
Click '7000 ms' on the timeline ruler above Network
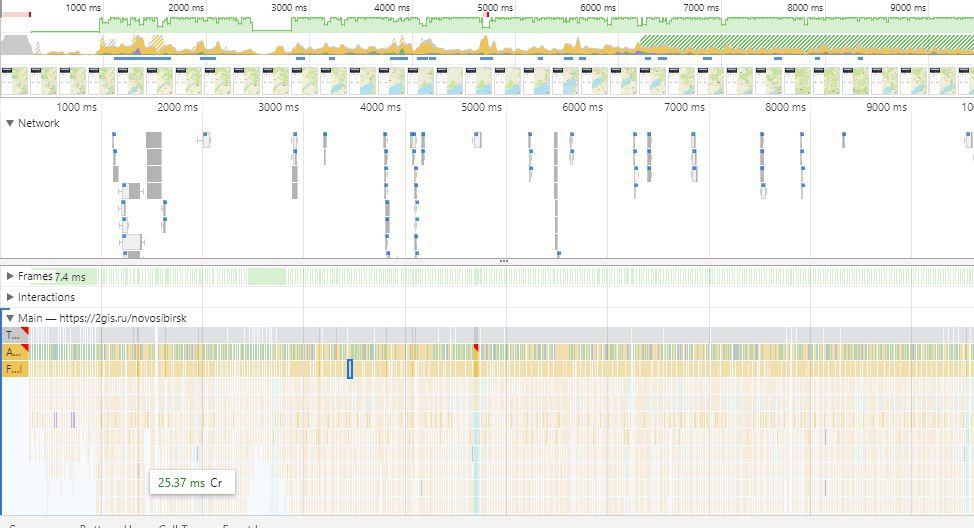(x=685, y=107)
